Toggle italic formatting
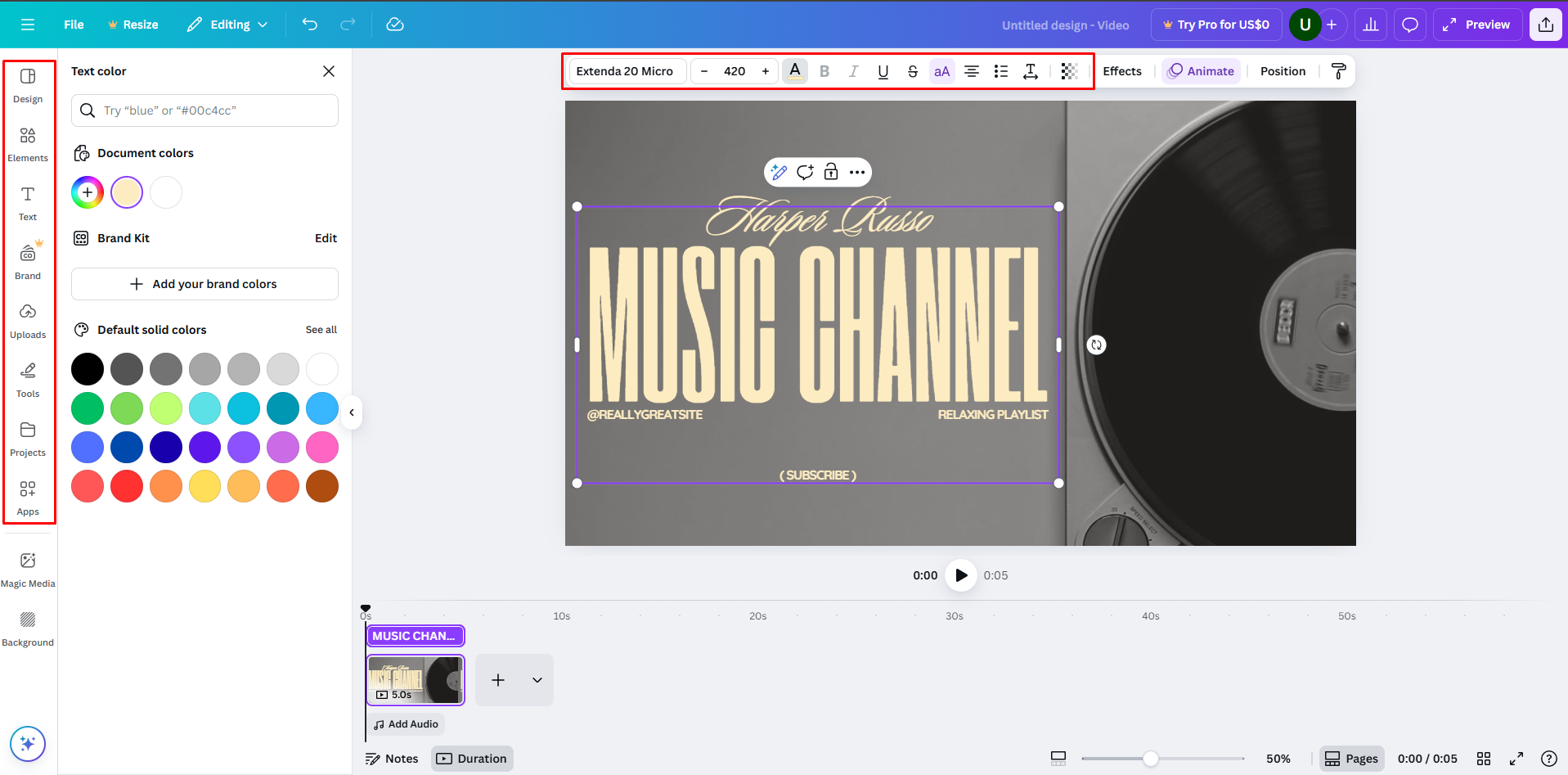This screenshot has height=775, width=1568. (x=853, y=71)
